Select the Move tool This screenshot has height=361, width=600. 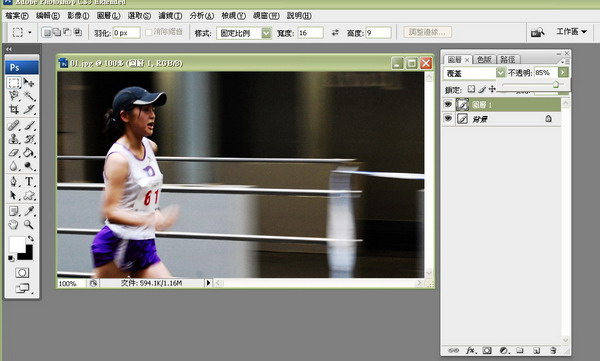[x=29, y=82]
